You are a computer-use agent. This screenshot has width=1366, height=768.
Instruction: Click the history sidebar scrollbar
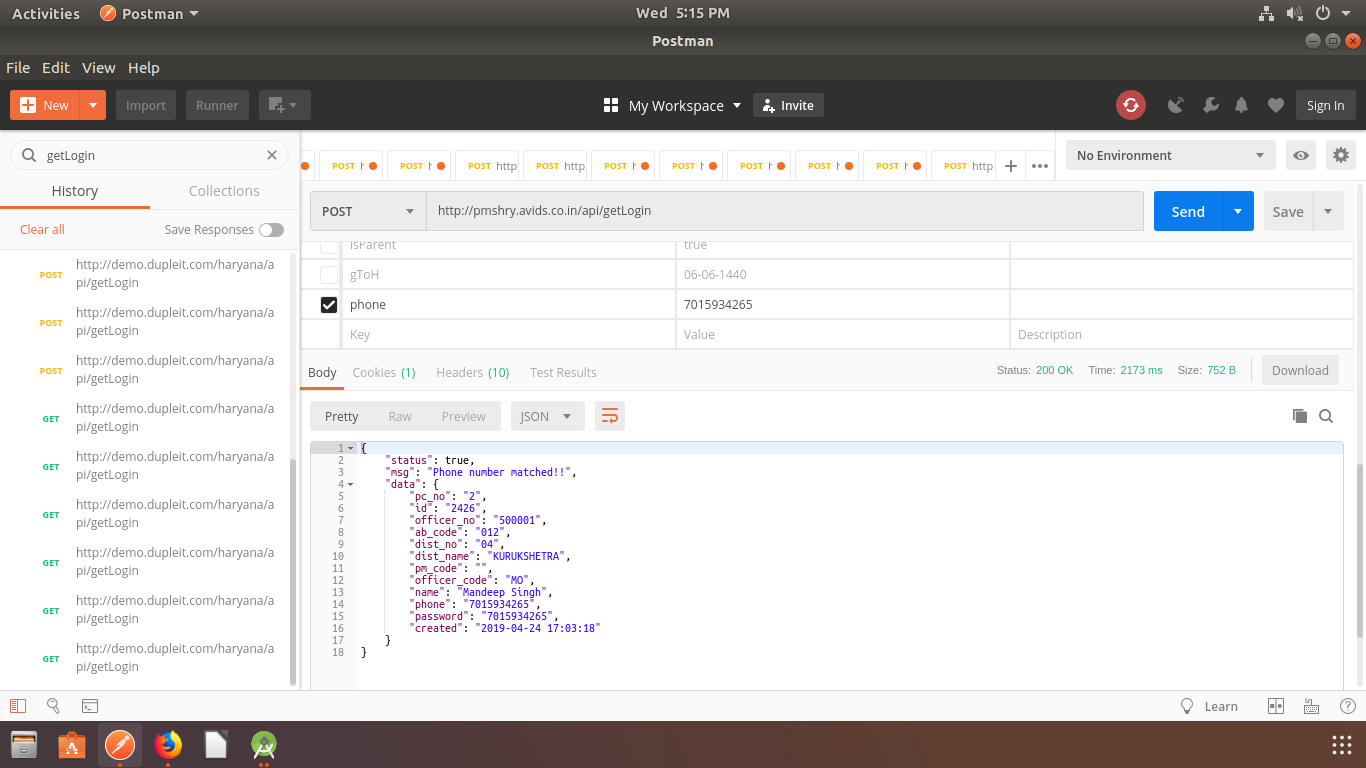pyautogui.click(x=293, y=570)
